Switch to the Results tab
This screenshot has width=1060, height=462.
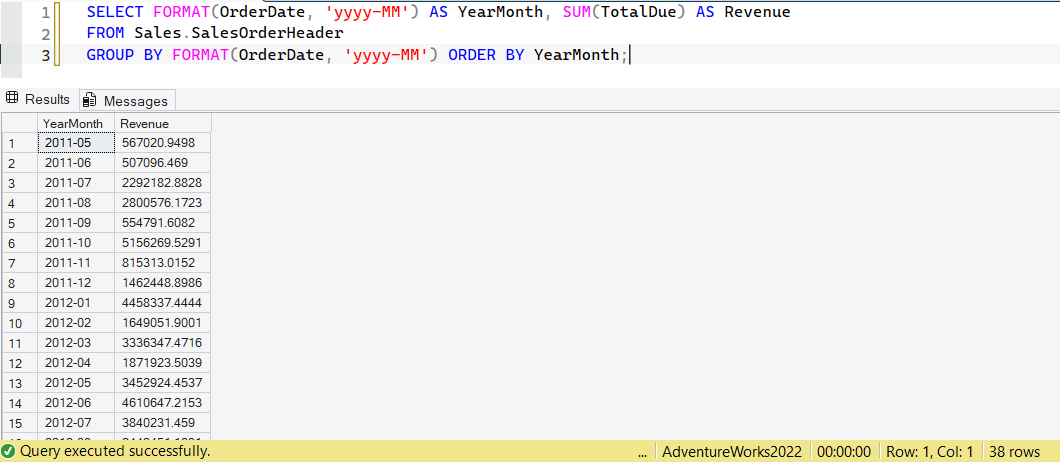(39, 99)
